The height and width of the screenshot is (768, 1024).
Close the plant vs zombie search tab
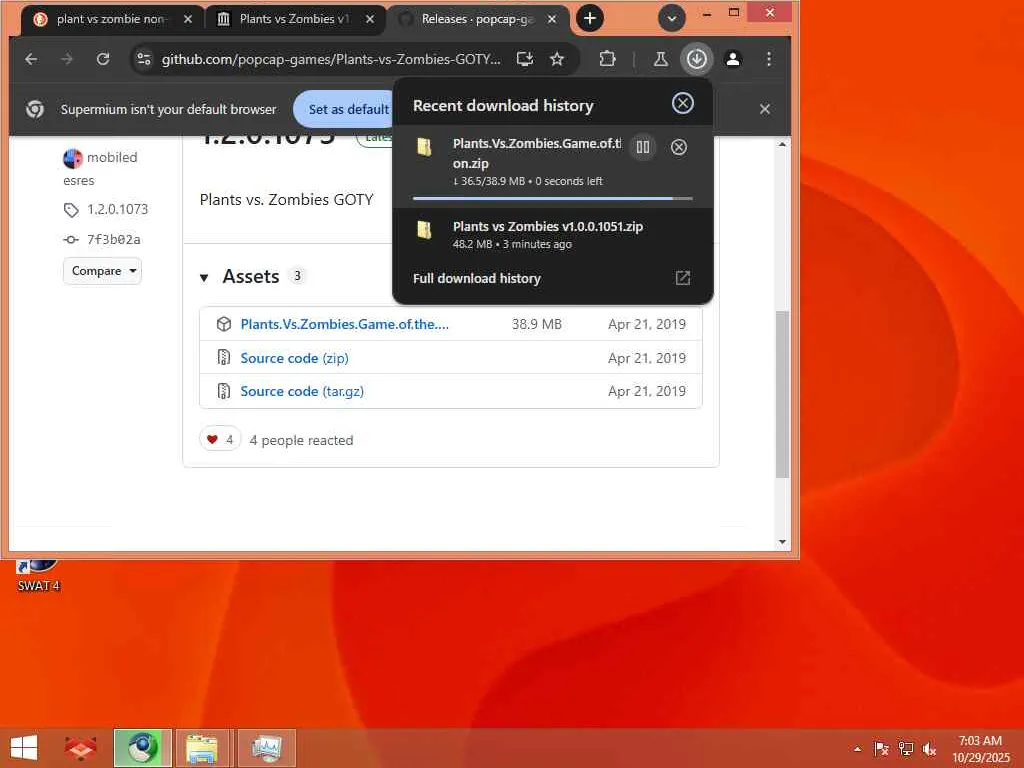(x=188, y=20)
